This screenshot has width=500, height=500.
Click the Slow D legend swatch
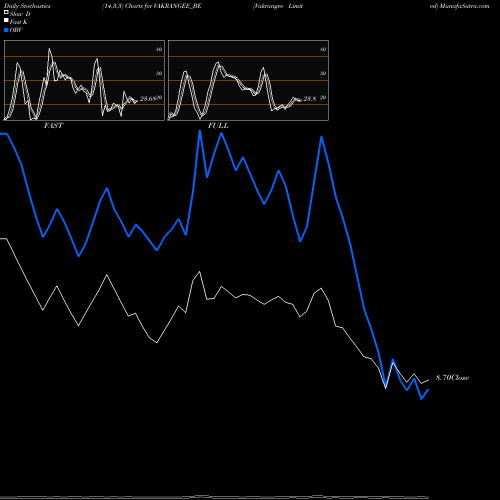pyautogui.click(x=6, y=12)
